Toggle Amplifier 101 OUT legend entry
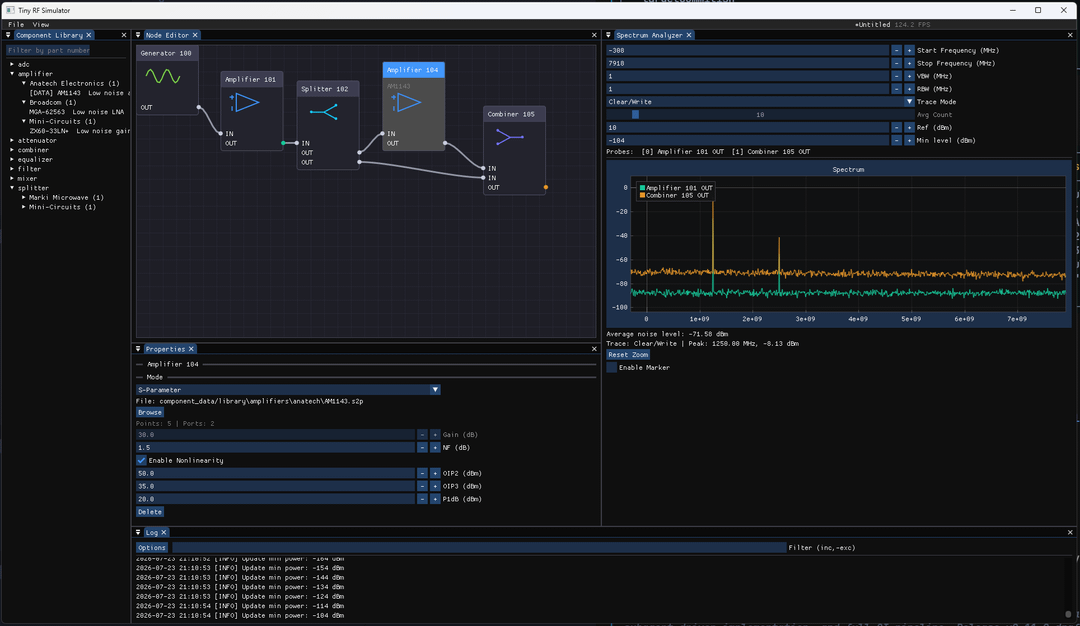Image resolution: width=1080 pixels, height=626 pixels. pos(676,187)
